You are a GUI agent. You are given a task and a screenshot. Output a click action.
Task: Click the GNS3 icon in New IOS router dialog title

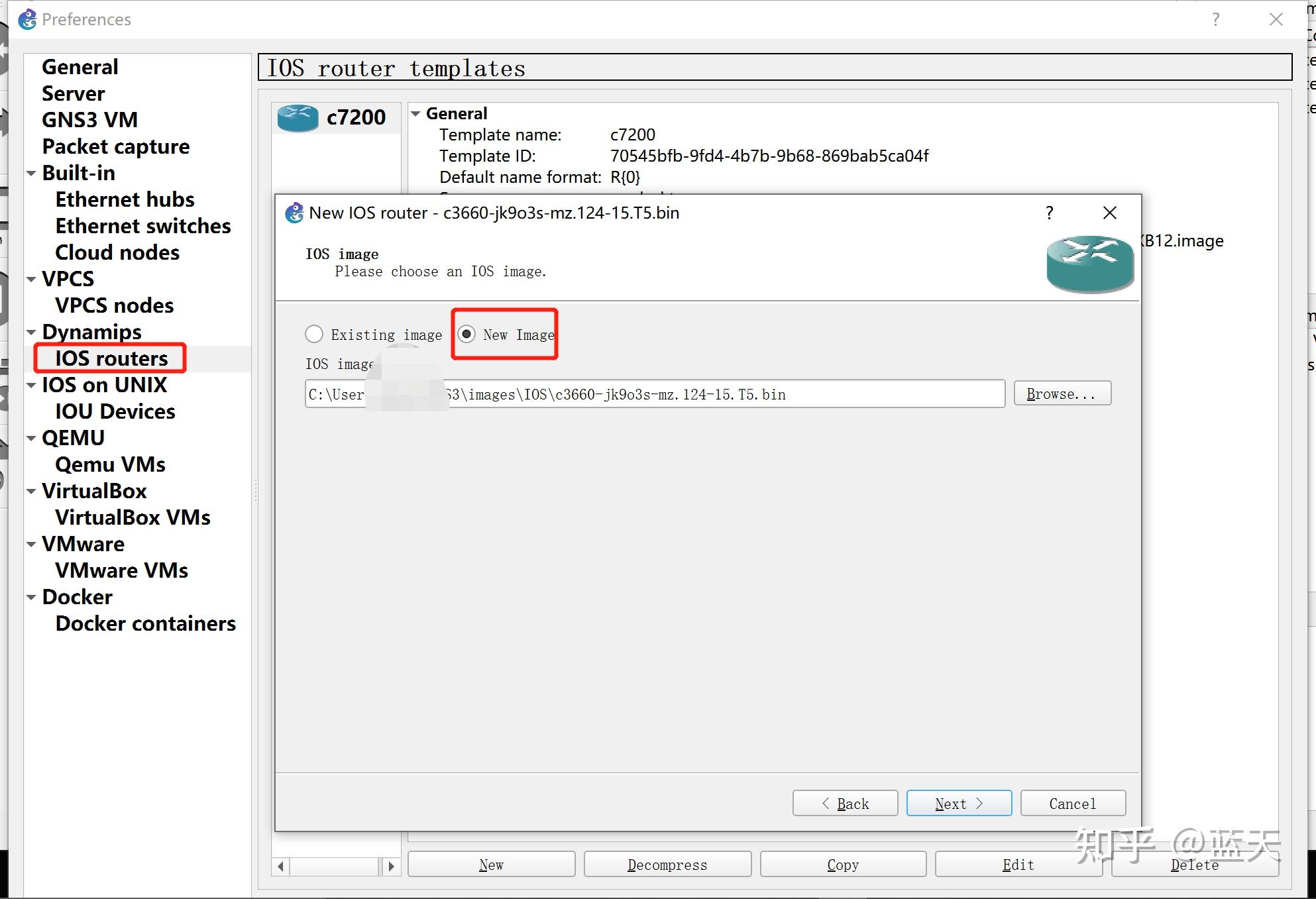294,213
